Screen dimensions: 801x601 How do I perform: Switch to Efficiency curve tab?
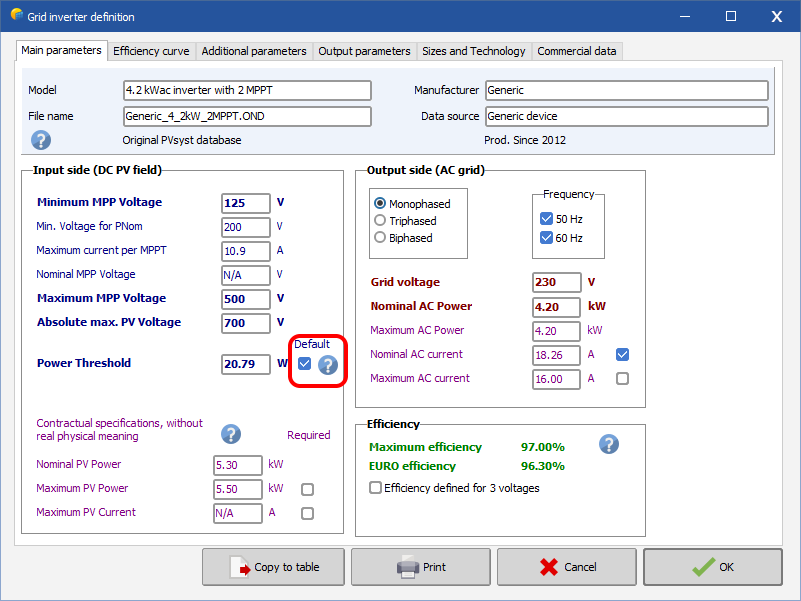click(151, 51)
